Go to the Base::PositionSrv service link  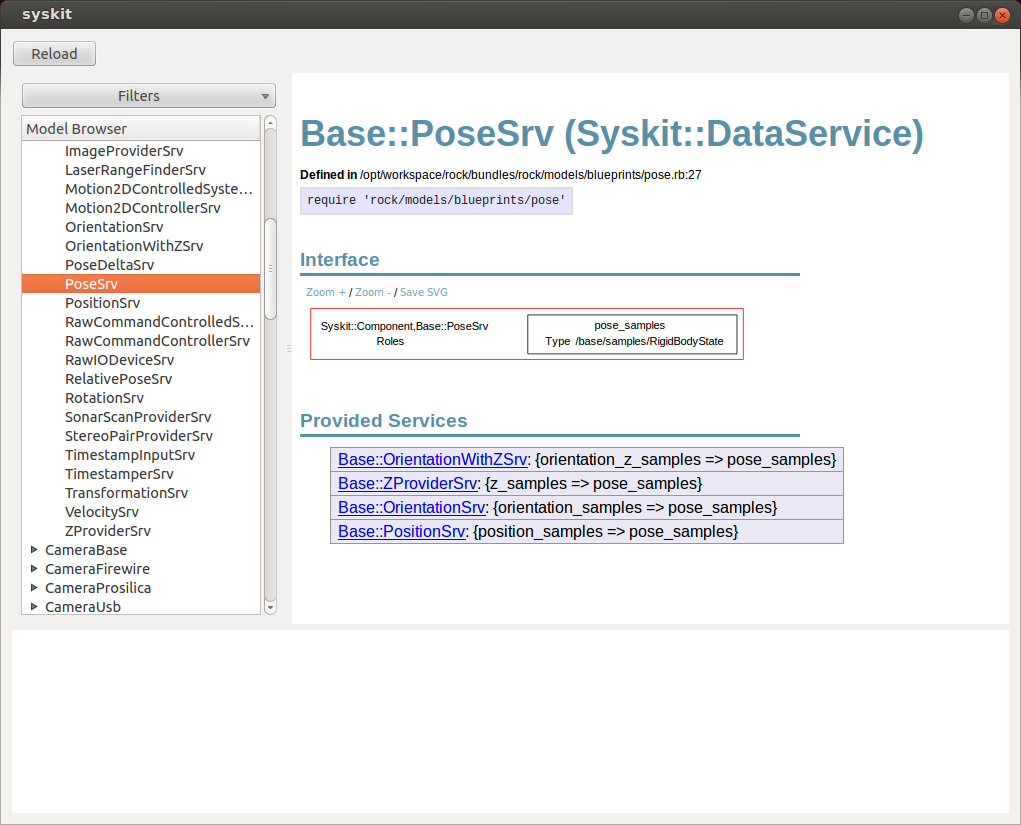click(401, 532)
